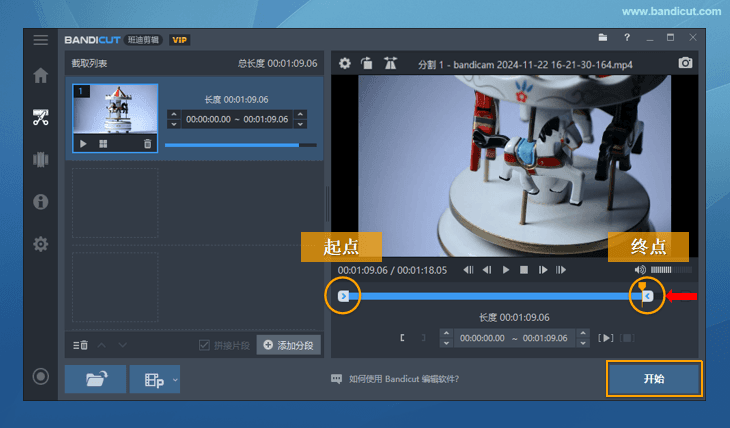Click the 添加分段 button

click(289, 345)
